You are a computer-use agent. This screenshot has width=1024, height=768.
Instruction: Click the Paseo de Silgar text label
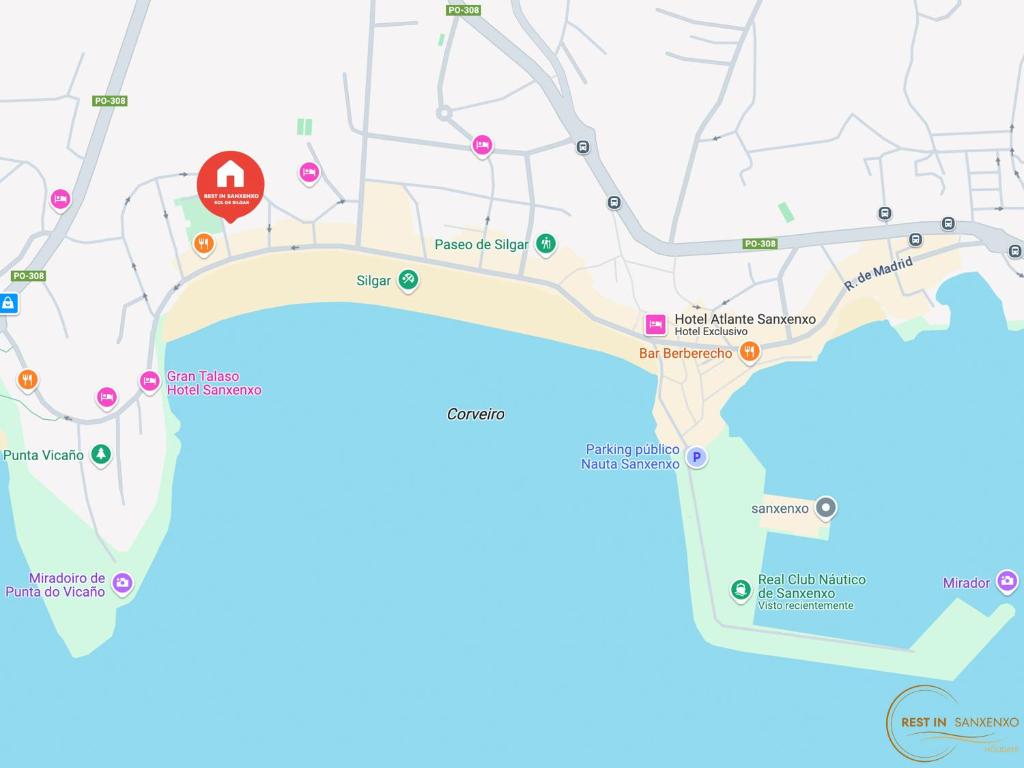point(481,245)
